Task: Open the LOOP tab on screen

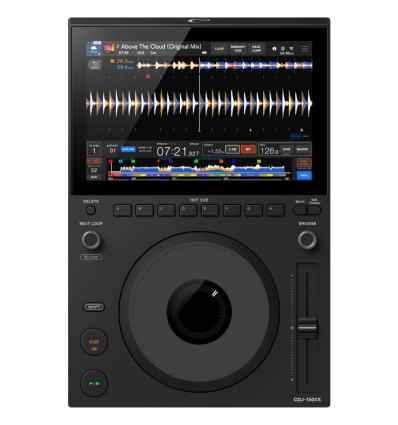Action: coord(219,49)
